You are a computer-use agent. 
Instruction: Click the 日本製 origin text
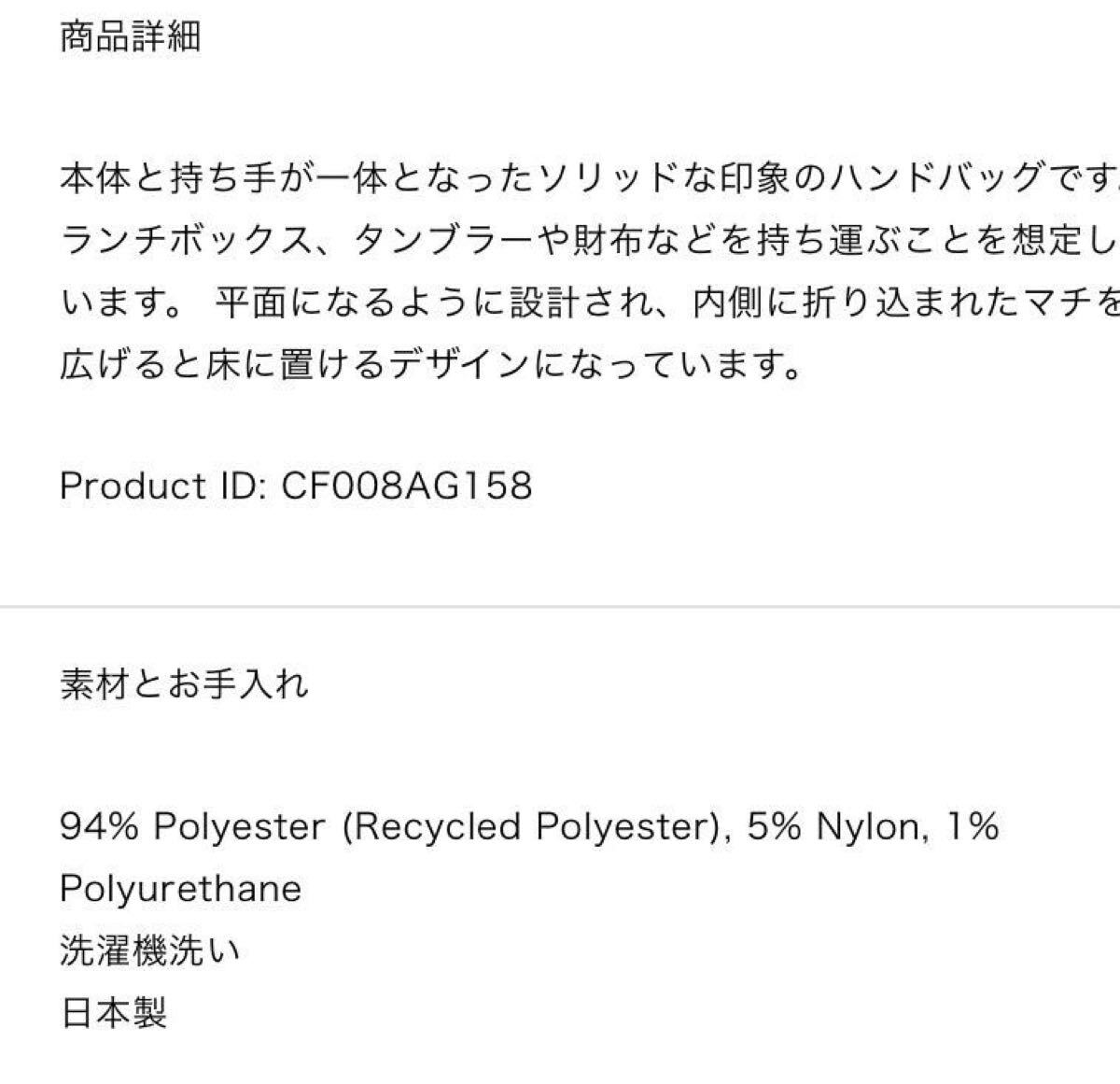pyautogui.click(x=113, y=1013)
